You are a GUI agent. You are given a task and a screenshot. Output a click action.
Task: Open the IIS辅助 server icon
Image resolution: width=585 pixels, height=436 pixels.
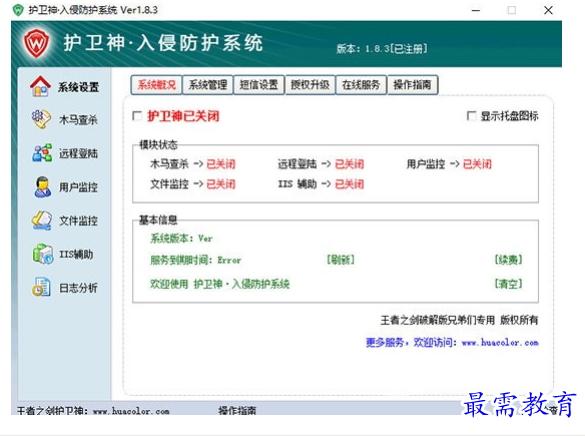[43, 254]
